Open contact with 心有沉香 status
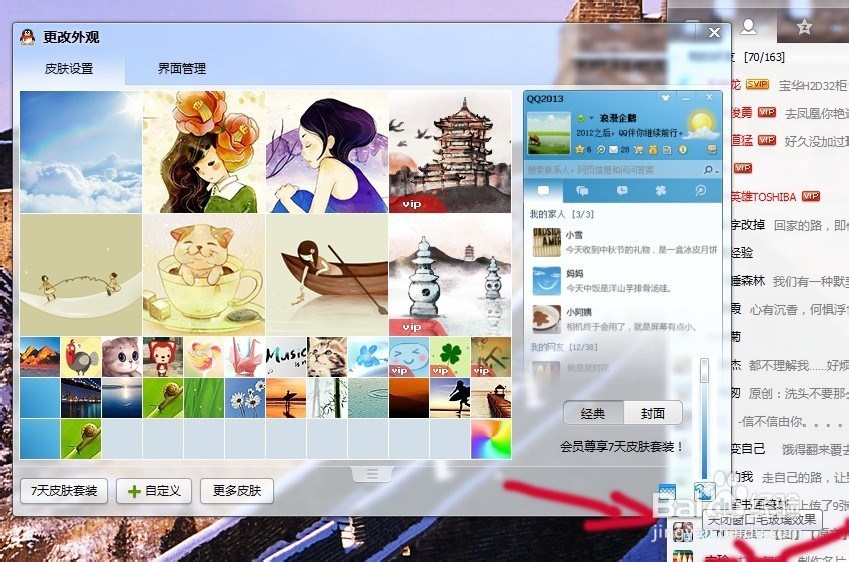Image resolution: width=849 pixels, height=562 pixels. tap(789, 309)
